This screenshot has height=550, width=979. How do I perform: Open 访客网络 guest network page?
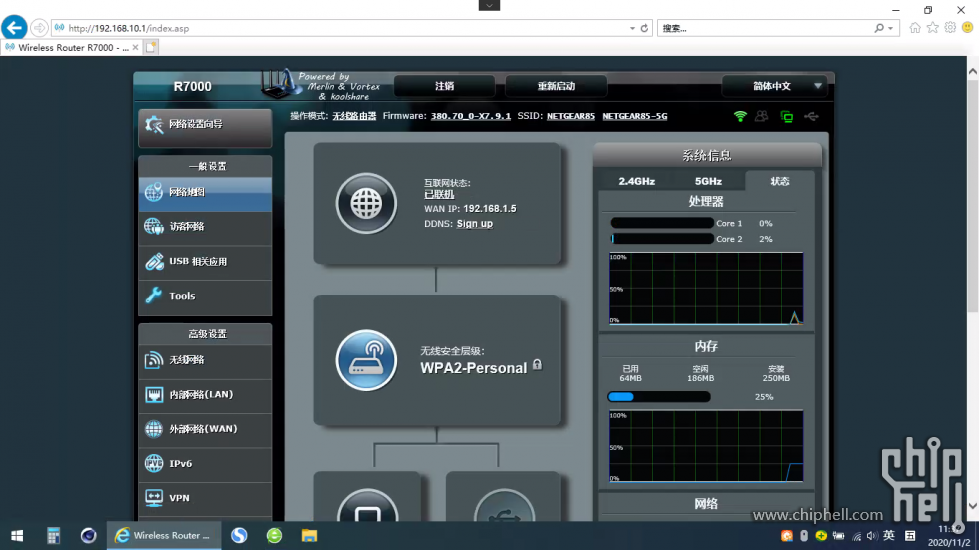(x=205, y=227)
